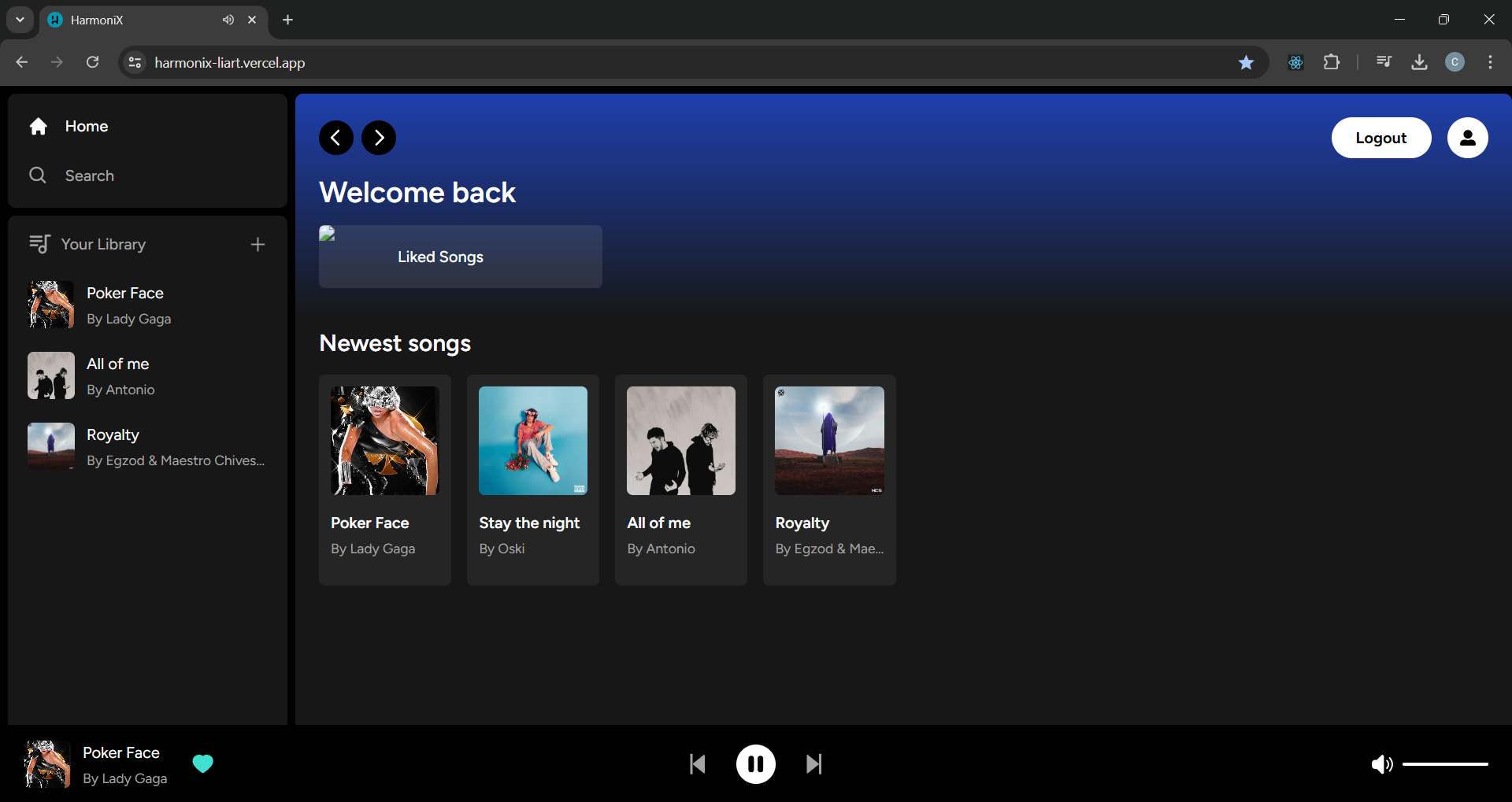Open the browser extensions puzzle icon

click(x=1332, y=62)
